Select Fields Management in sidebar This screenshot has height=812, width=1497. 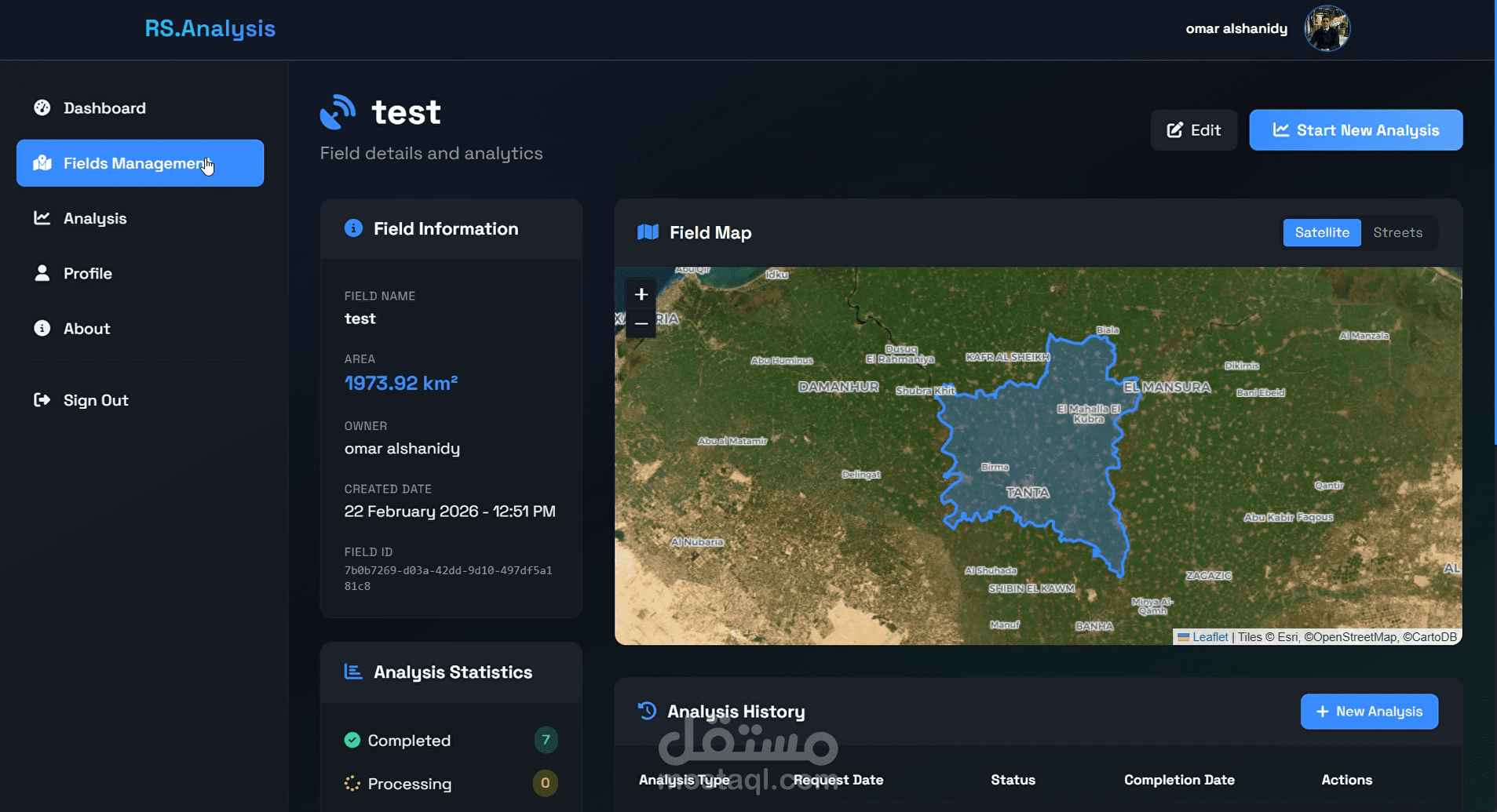pyautogui.click(x=140, y=163)
